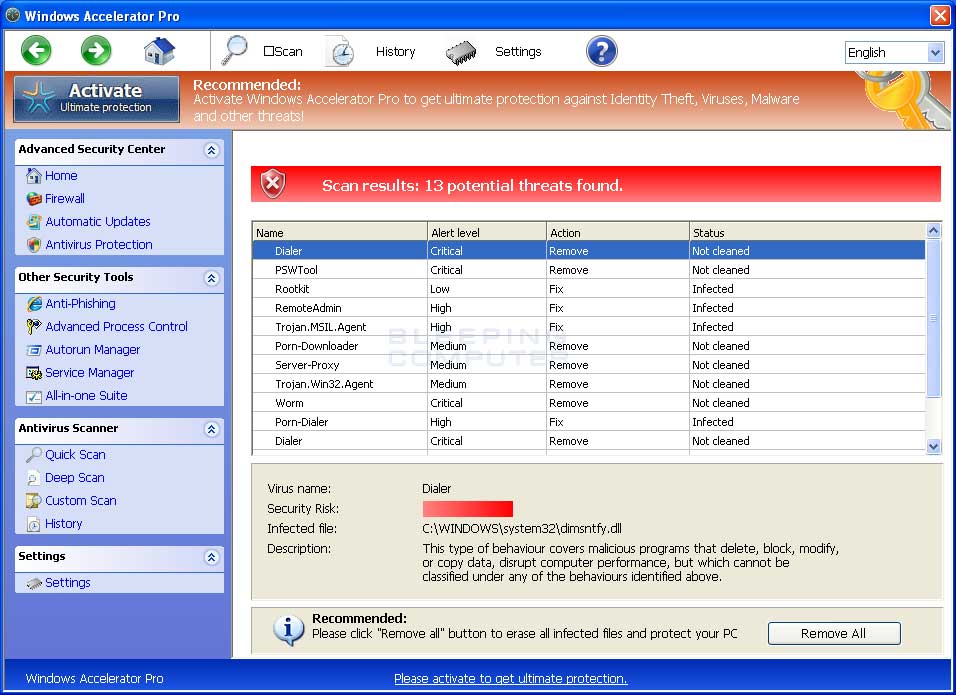Screen dimensions: 956x695
Task: Open Help with the question mark icon
Action: [x=601, y=50]
